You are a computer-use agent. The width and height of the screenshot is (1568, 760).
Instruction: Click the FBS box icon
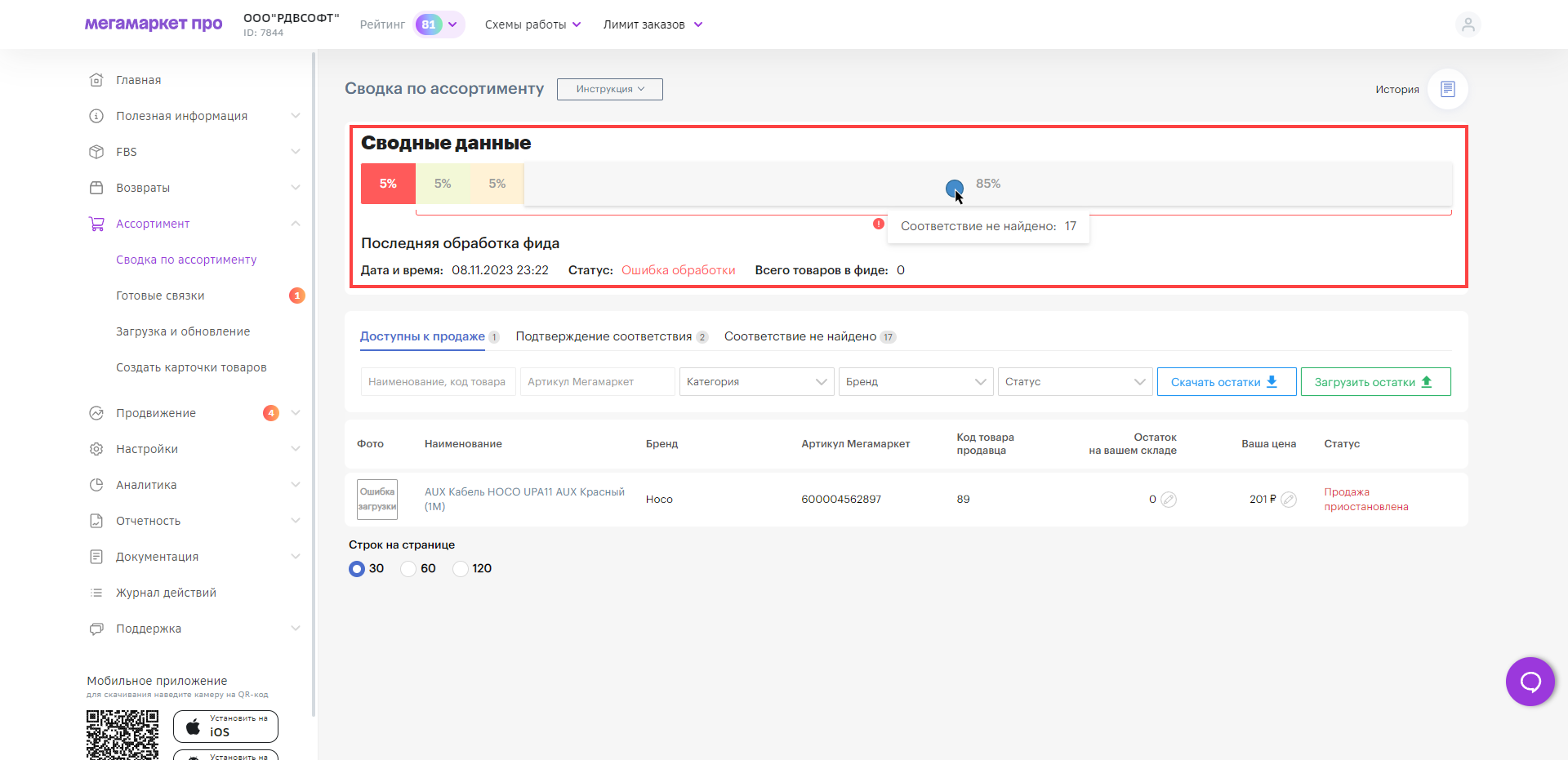click(96, 152)
